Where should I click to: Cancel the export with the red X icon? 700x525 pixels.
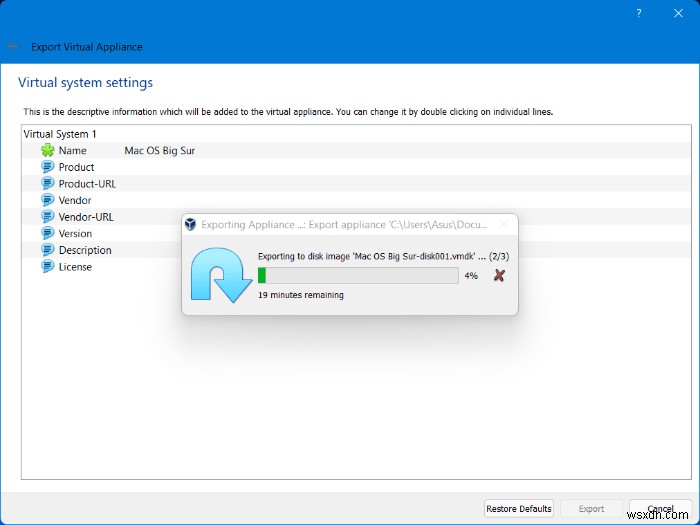(499, 275)
